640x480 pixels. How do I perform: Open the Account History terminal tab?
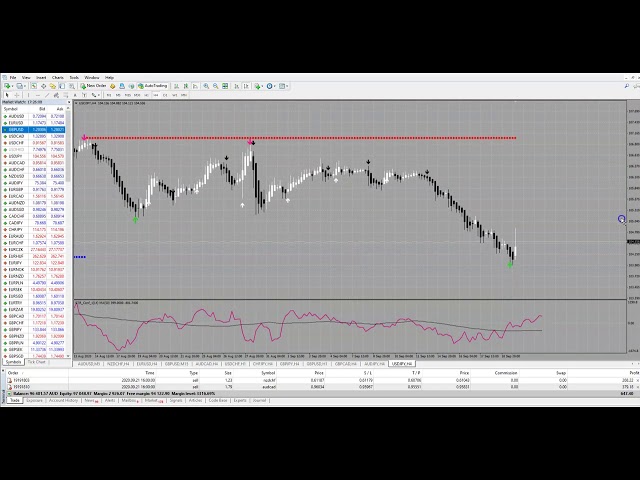(x=62, y=400)
